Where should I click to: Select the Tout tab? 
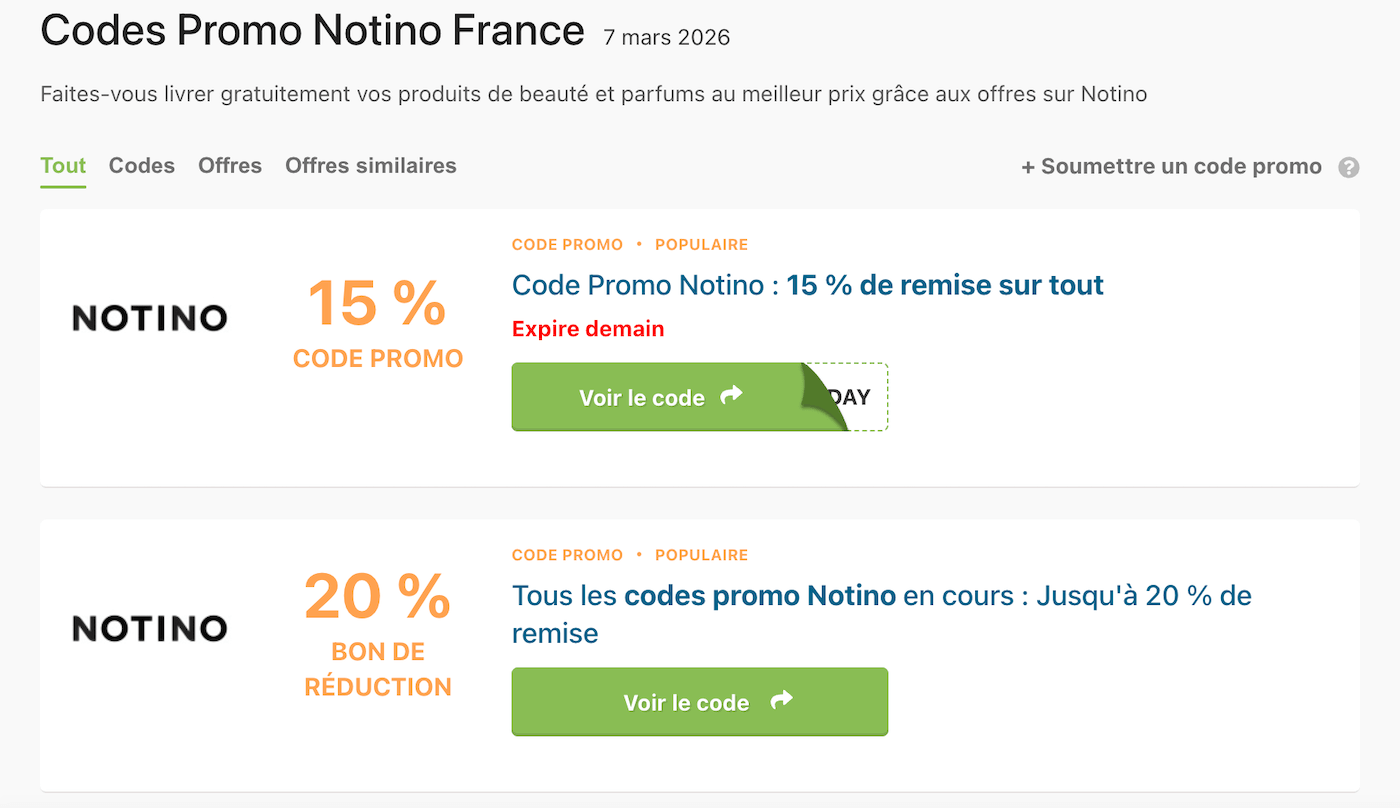[x=63, y=166]
